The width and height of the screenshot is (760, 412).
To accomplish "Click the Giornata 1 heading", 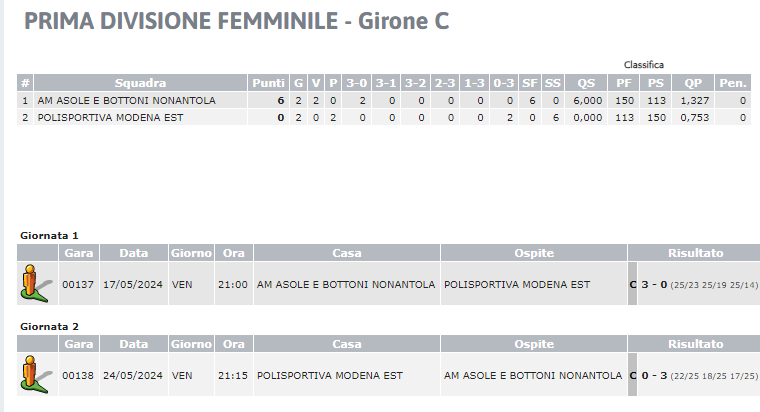I will click(x=49, y=236).
